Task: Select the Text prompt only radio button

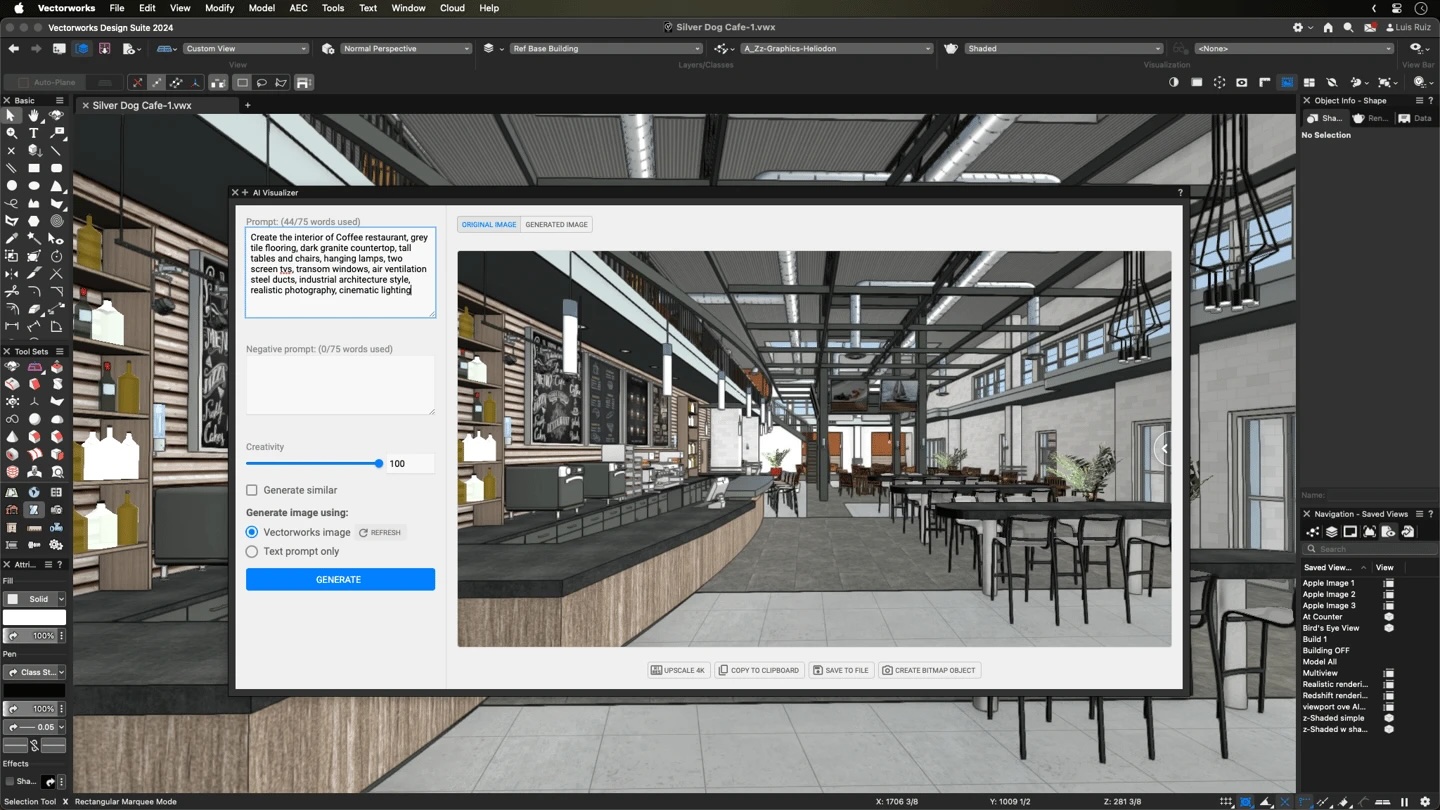Action: (251, 551)
